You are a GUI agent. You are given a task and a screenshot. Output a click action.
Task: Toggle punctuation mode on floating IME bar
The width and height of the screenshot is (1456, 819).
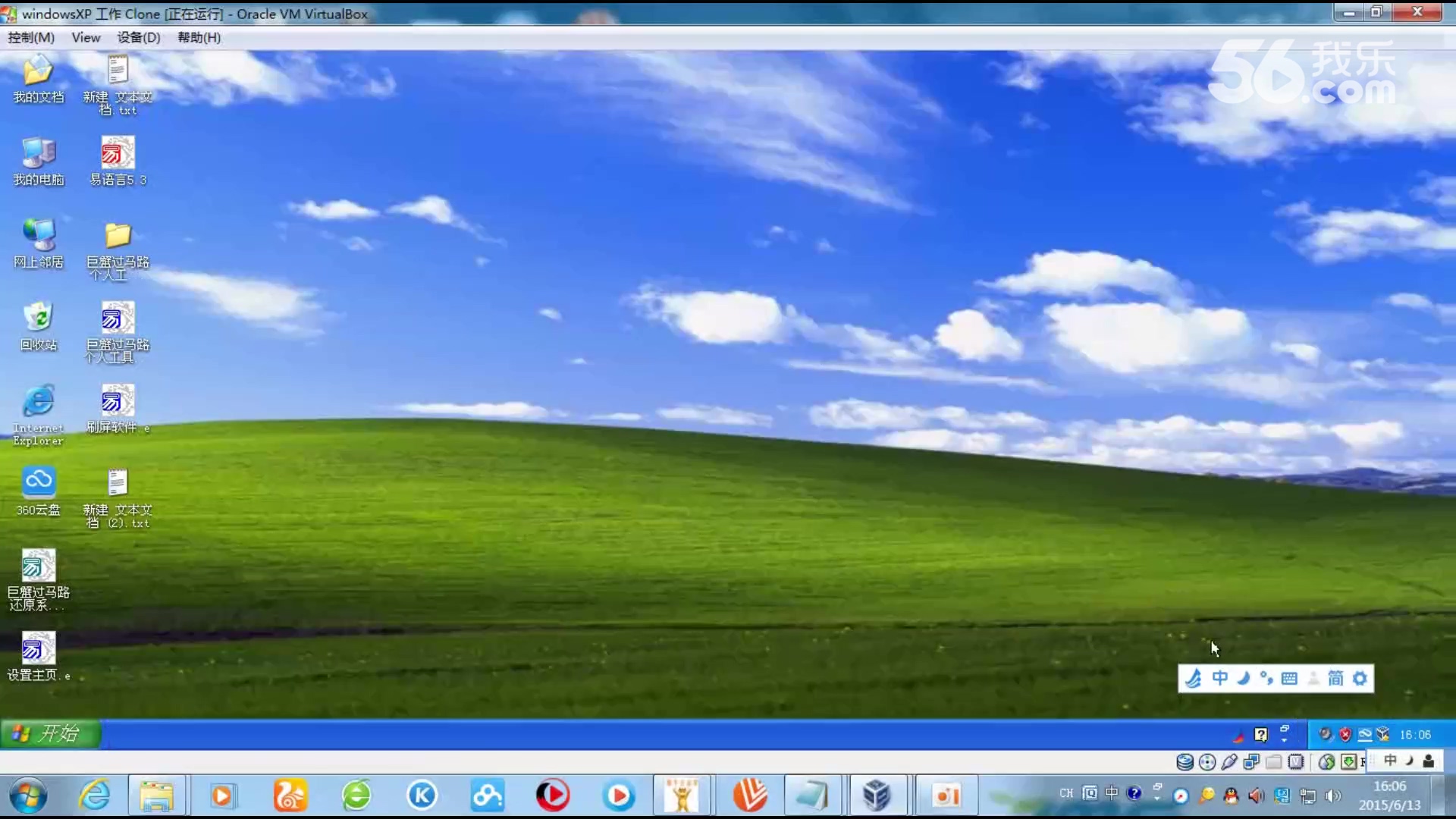pos(1266,678)
